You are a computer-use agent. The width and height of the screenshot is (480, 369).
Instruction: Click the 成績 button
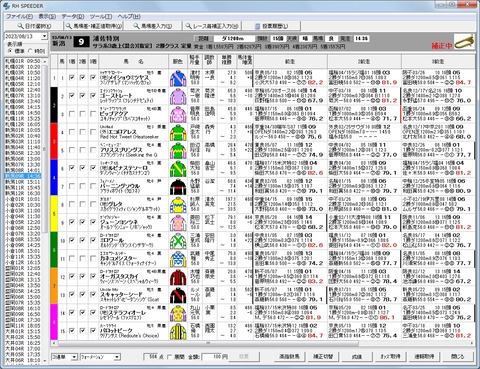tap(357, 357)
